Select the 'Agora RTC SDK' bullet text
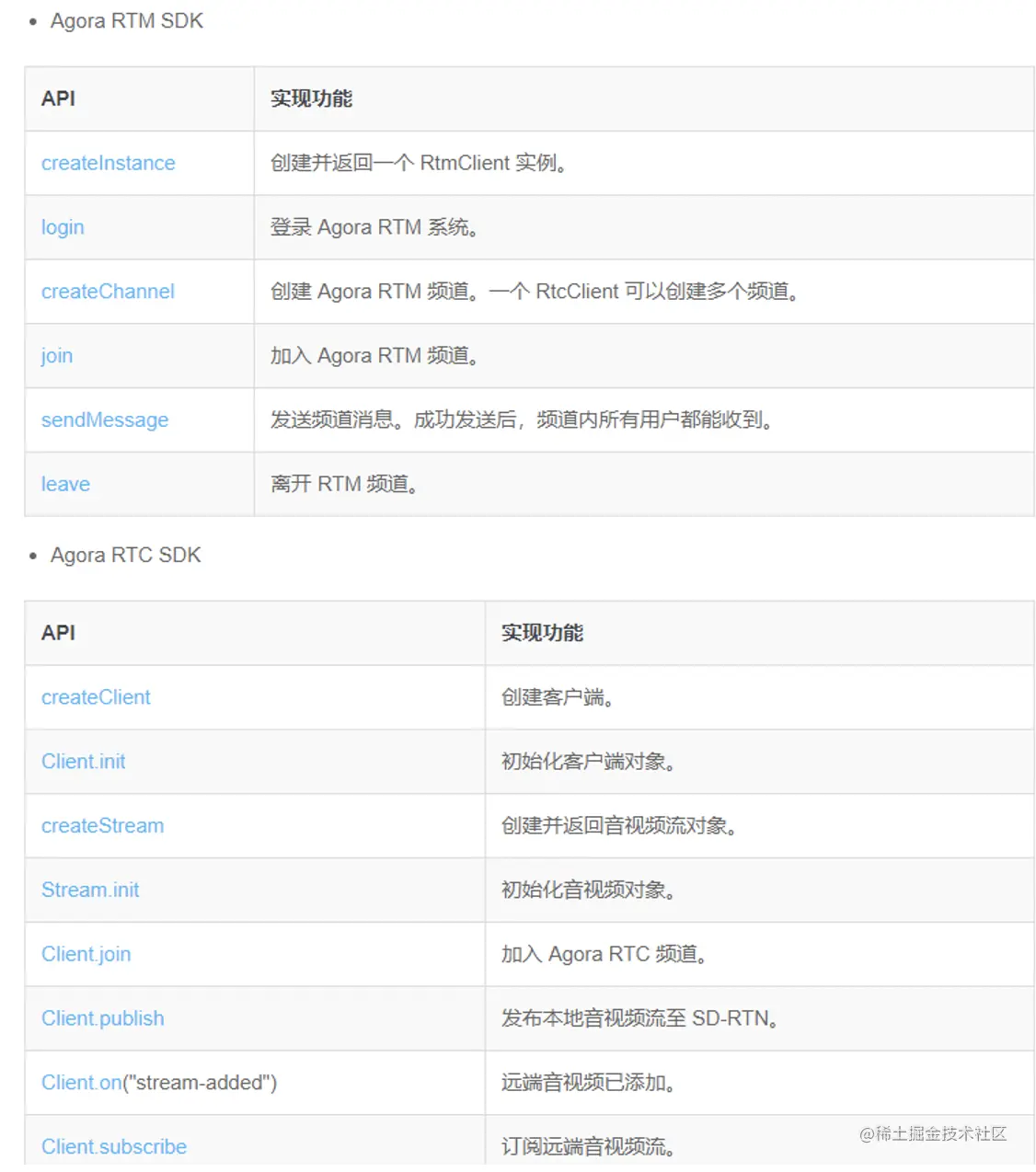This screenshot has height=1172, width=1036. pos(125,556)
